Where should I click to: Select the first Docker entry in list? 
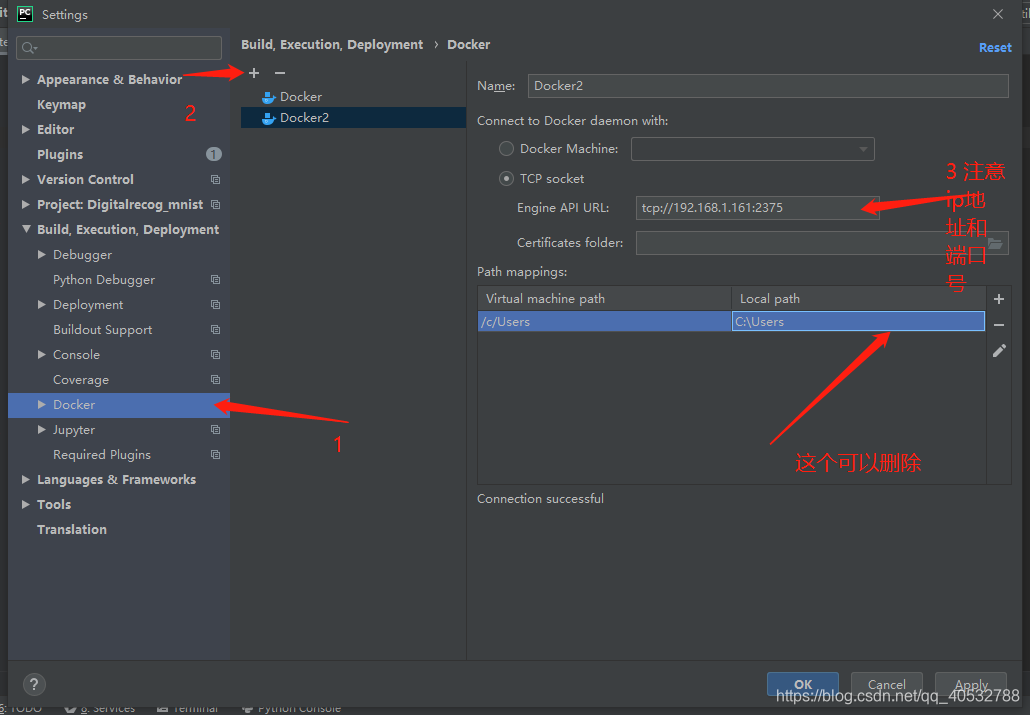(x=353, y=97)
